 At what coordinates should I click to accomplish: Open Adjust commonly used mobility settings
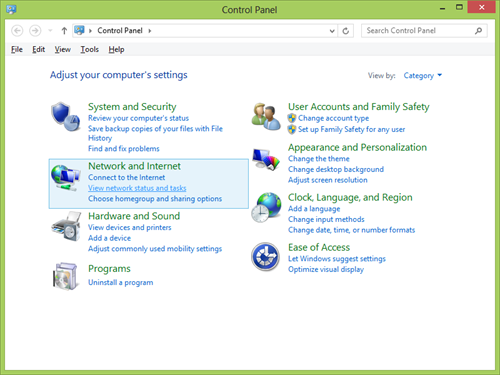pos(155,249)
